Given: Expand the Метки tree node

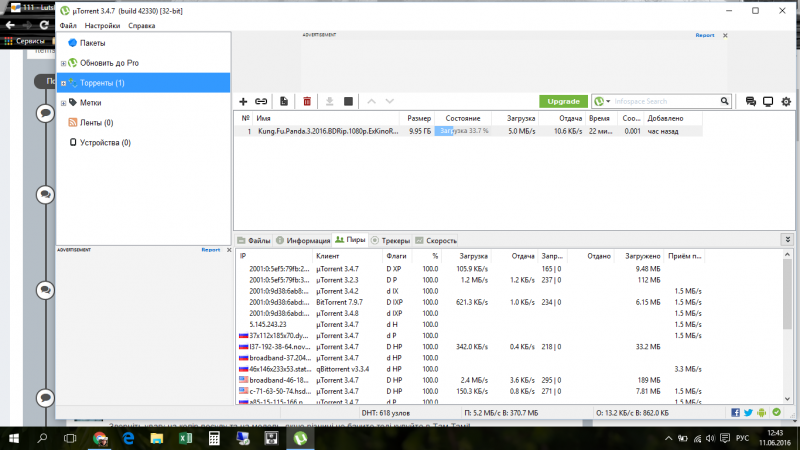Looking at the screenshot, I should 63,103.
